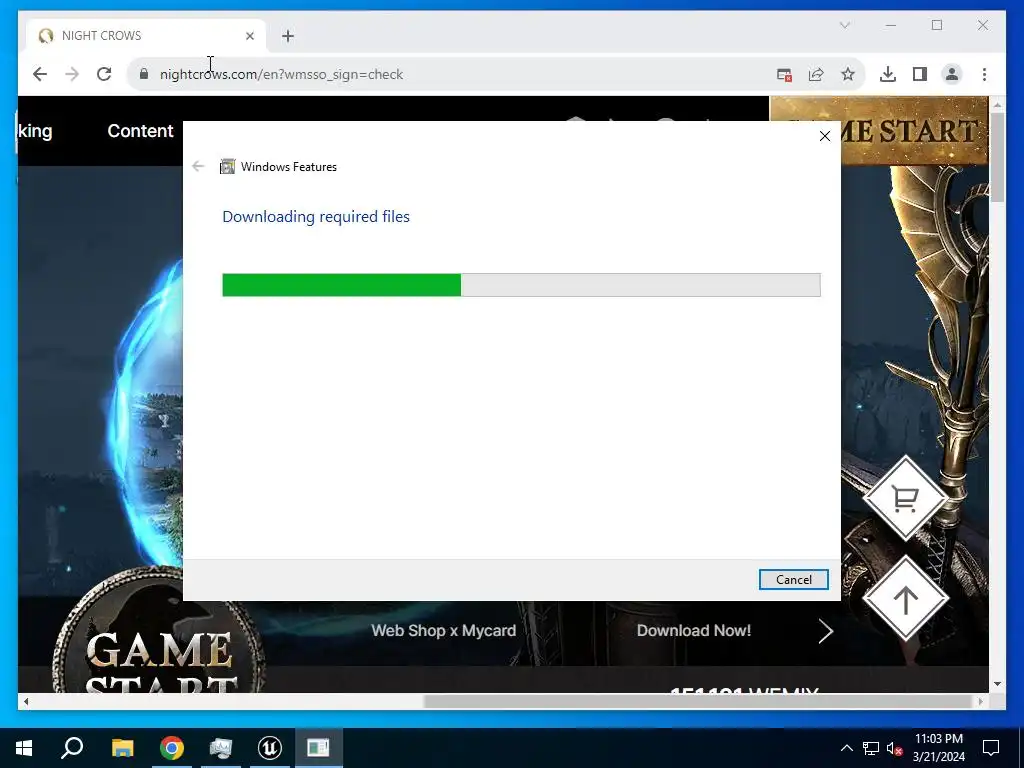Reload the Night Crows page
1024x768 pixels.
[104, 74]
